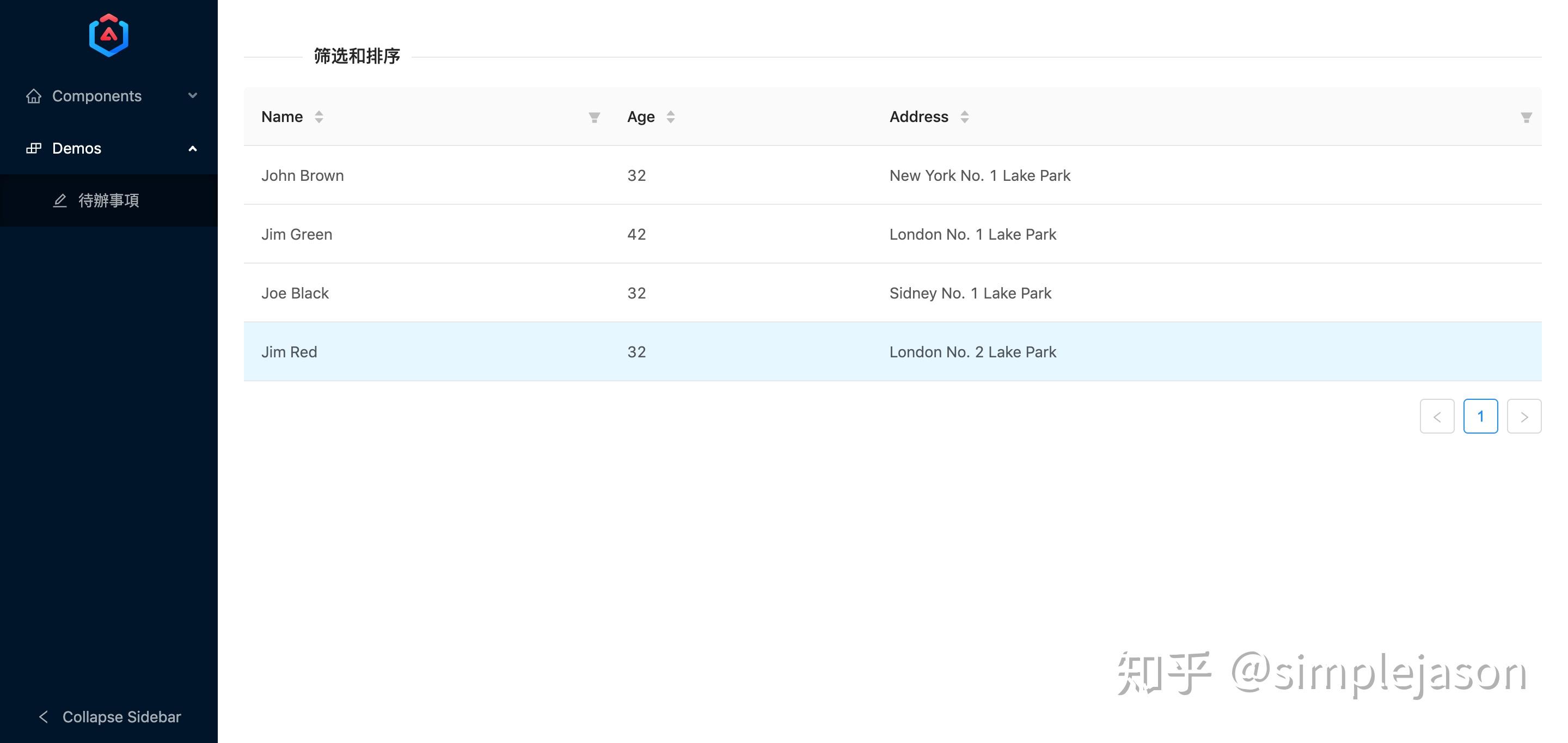This screenshot has width=1568, height=743.
Task: Go to next page in pagination
Action: coord(1523,417)
